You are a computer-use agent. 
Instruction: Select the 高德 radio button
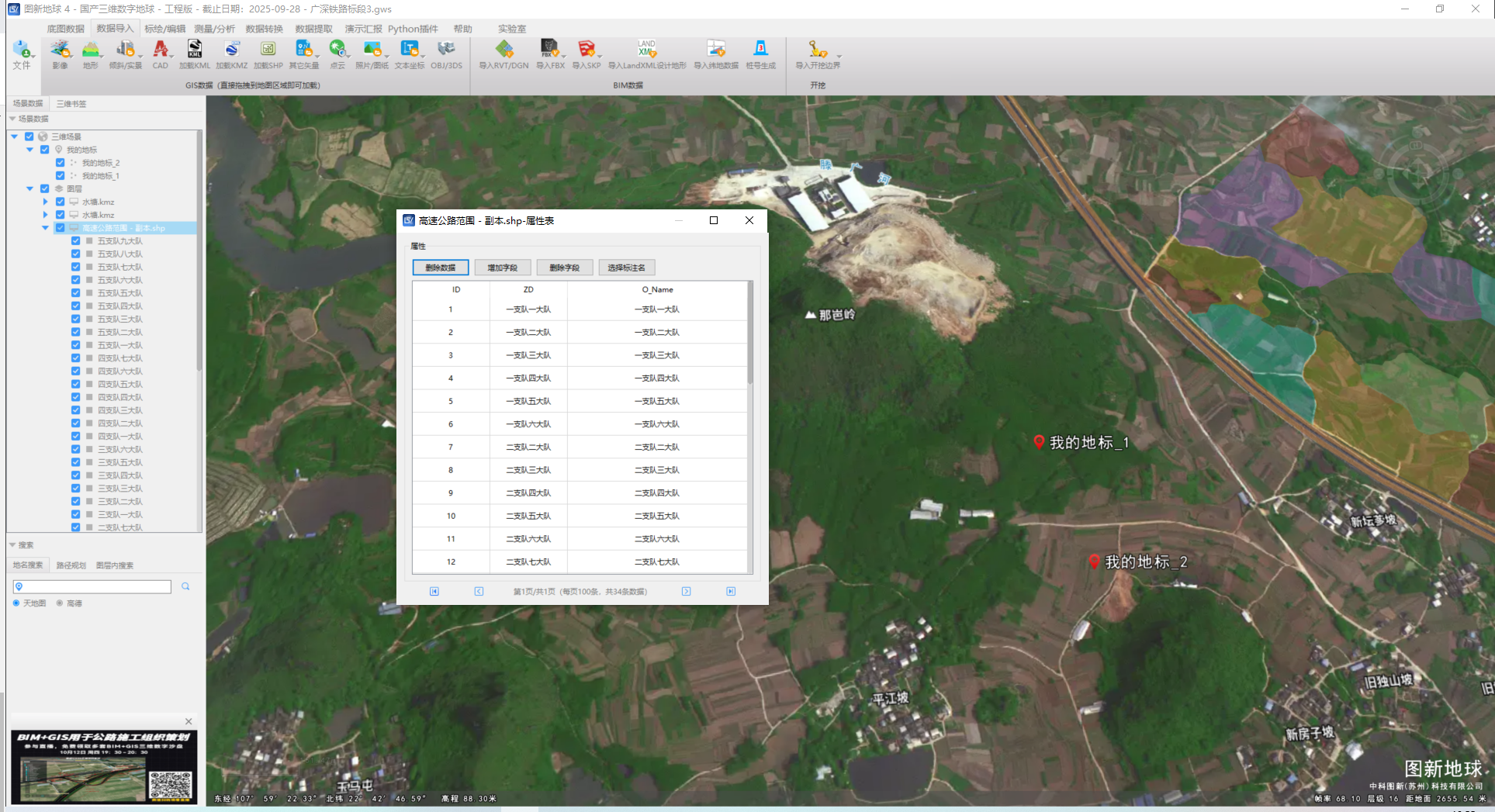pos(60,603)
